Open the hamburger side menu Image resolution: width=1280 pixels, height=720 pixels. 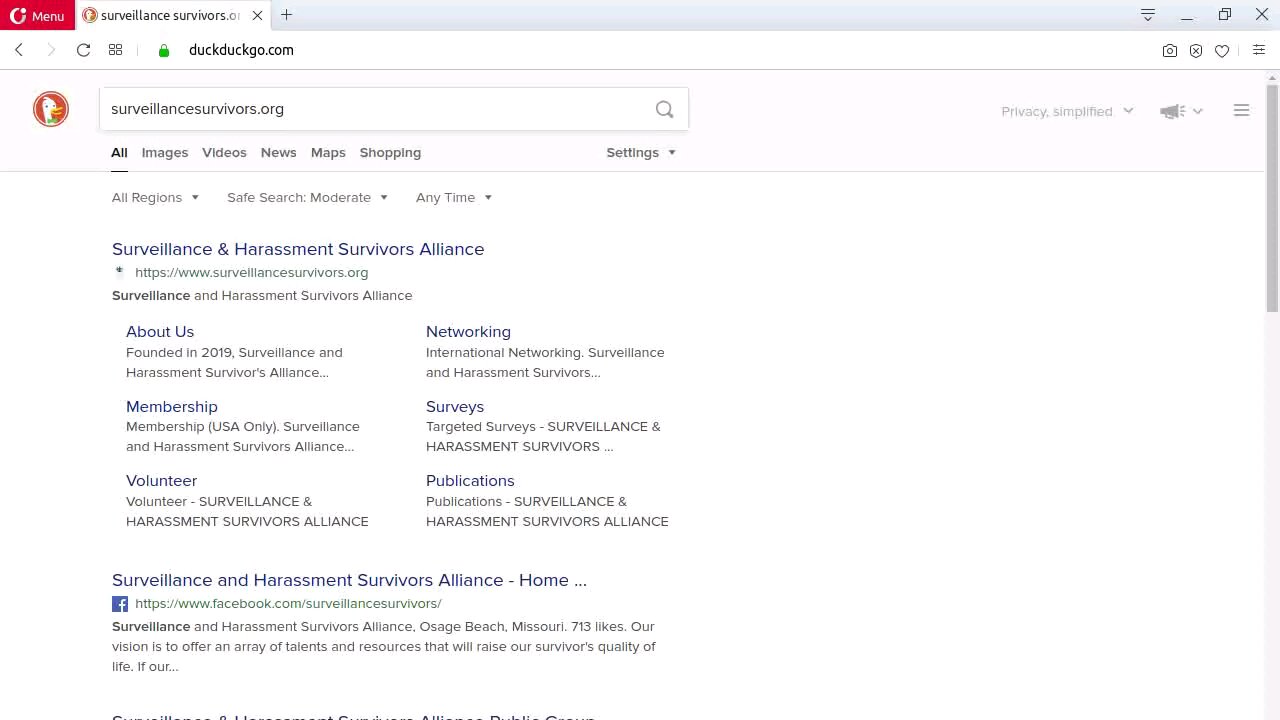[x=1242, y=111]
